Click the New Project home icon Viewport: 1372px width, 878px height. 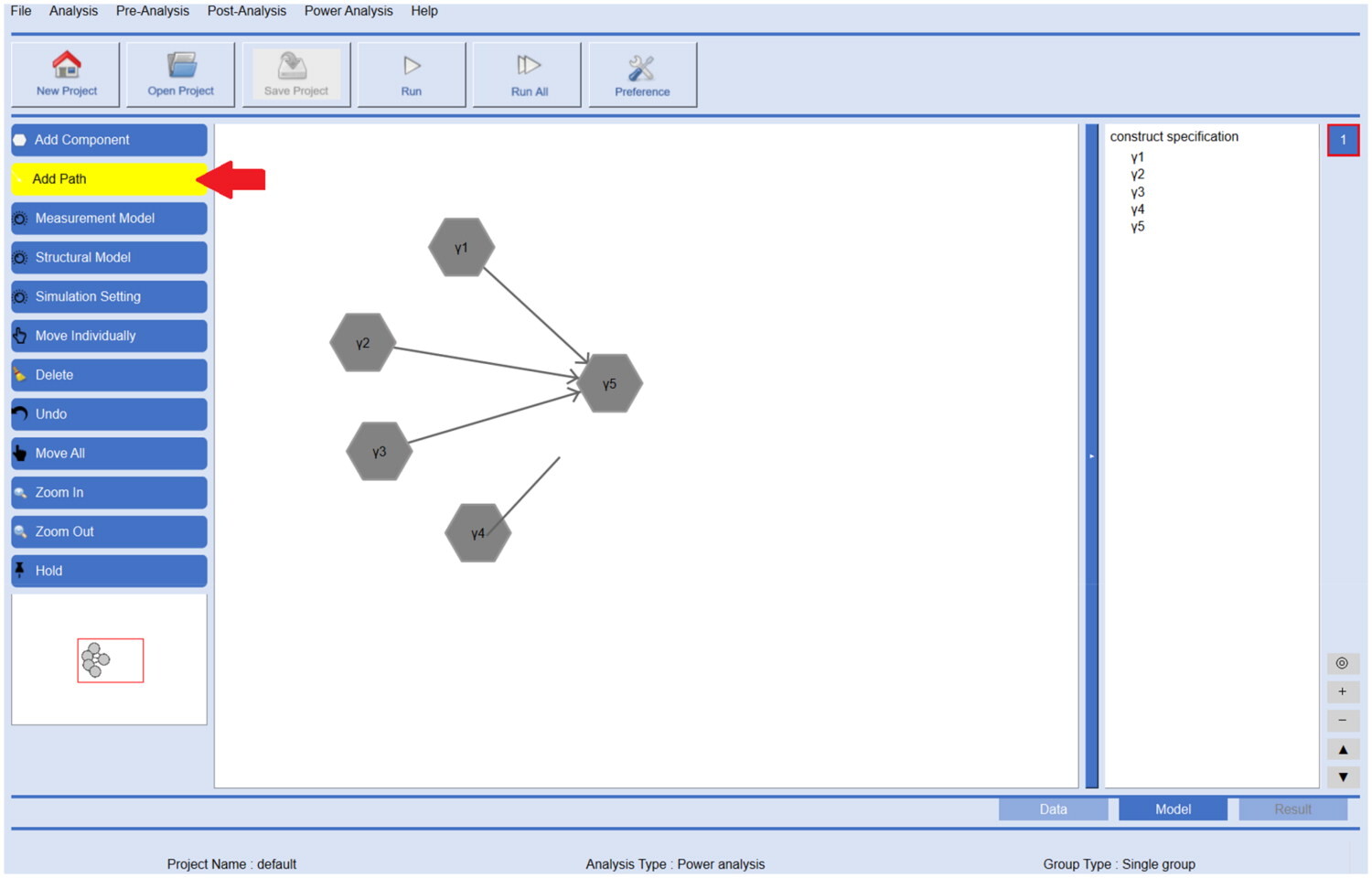66,65
